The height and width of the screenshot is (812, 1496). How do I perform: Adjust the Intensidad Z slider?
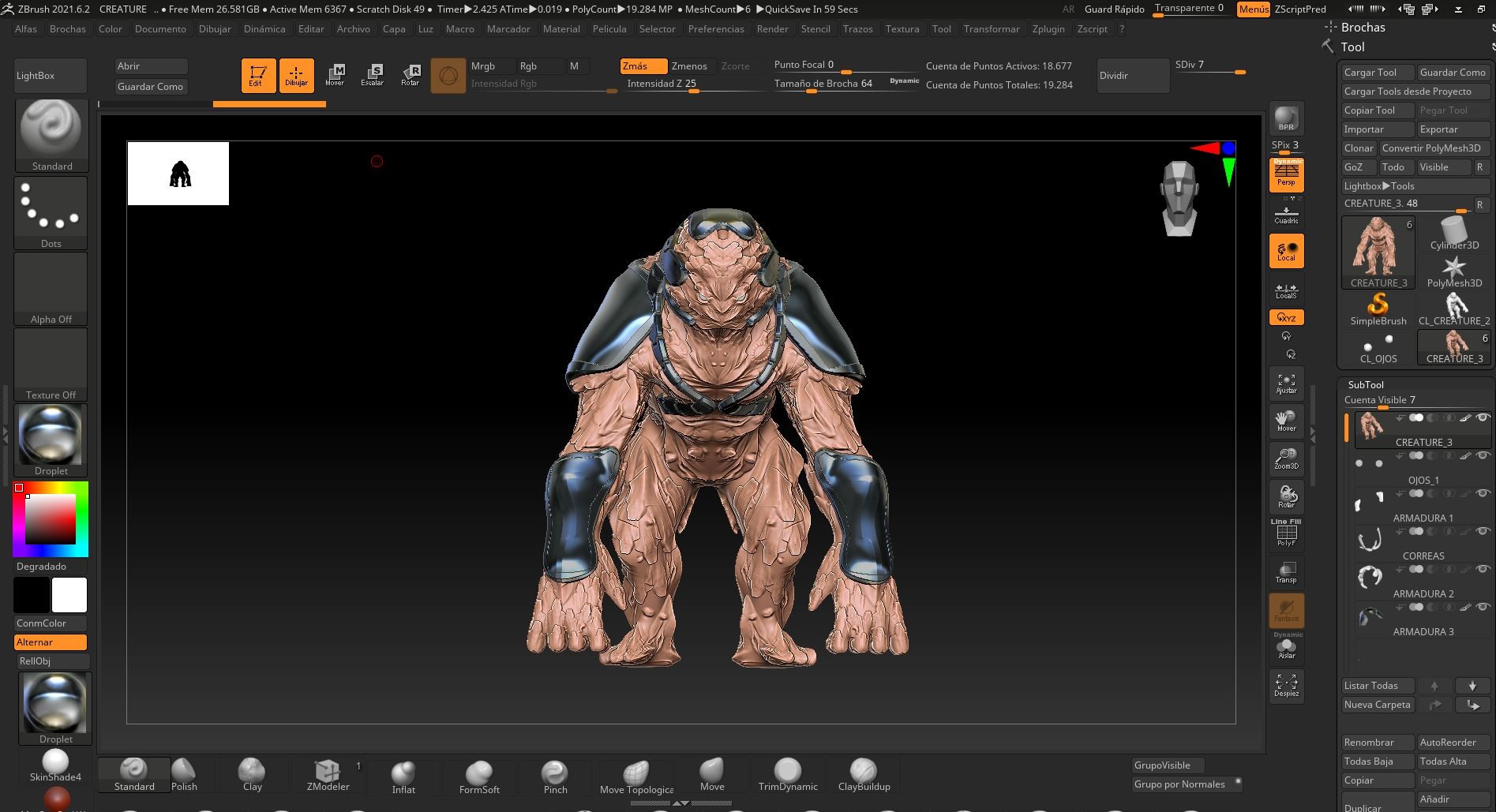(693, 84)
